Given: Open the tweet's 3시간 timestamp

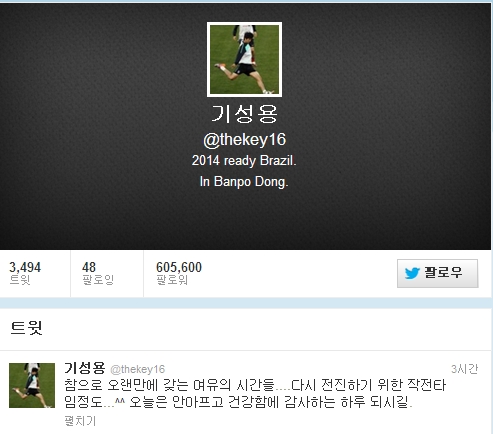Looking at the screenshot, I should pos(464,369).
